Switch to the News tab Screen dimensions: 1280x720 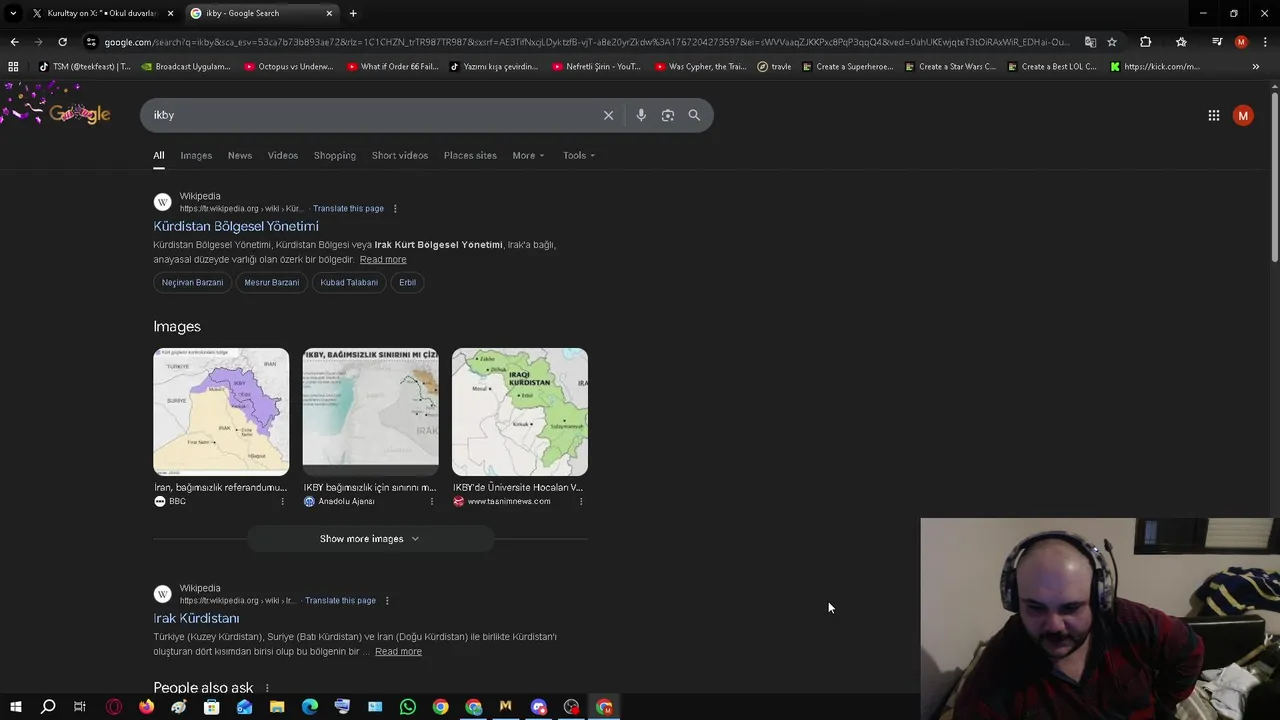point(240,156)
